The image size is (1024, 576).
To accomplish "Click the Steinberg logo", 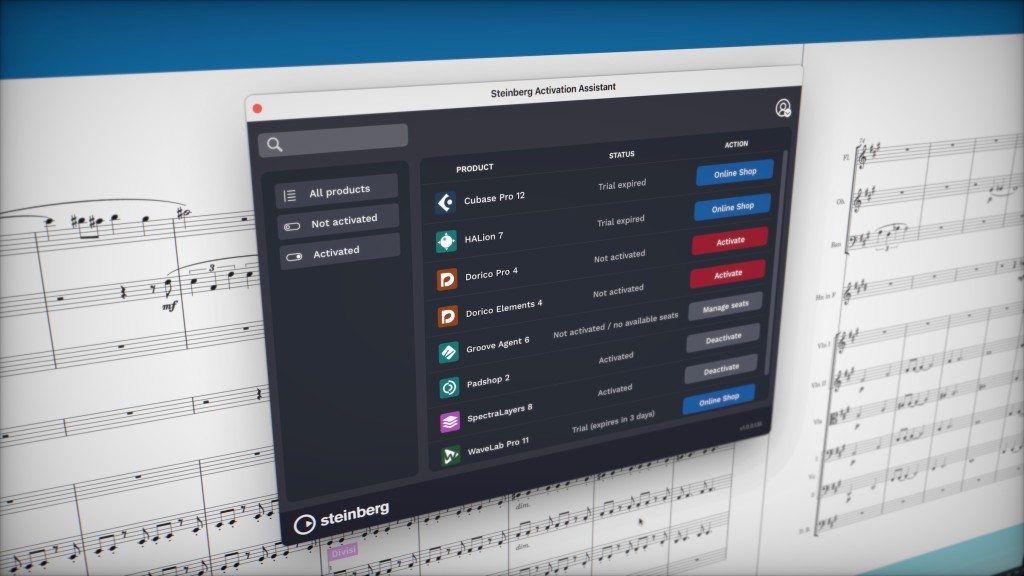I will (x=341, y=519).
